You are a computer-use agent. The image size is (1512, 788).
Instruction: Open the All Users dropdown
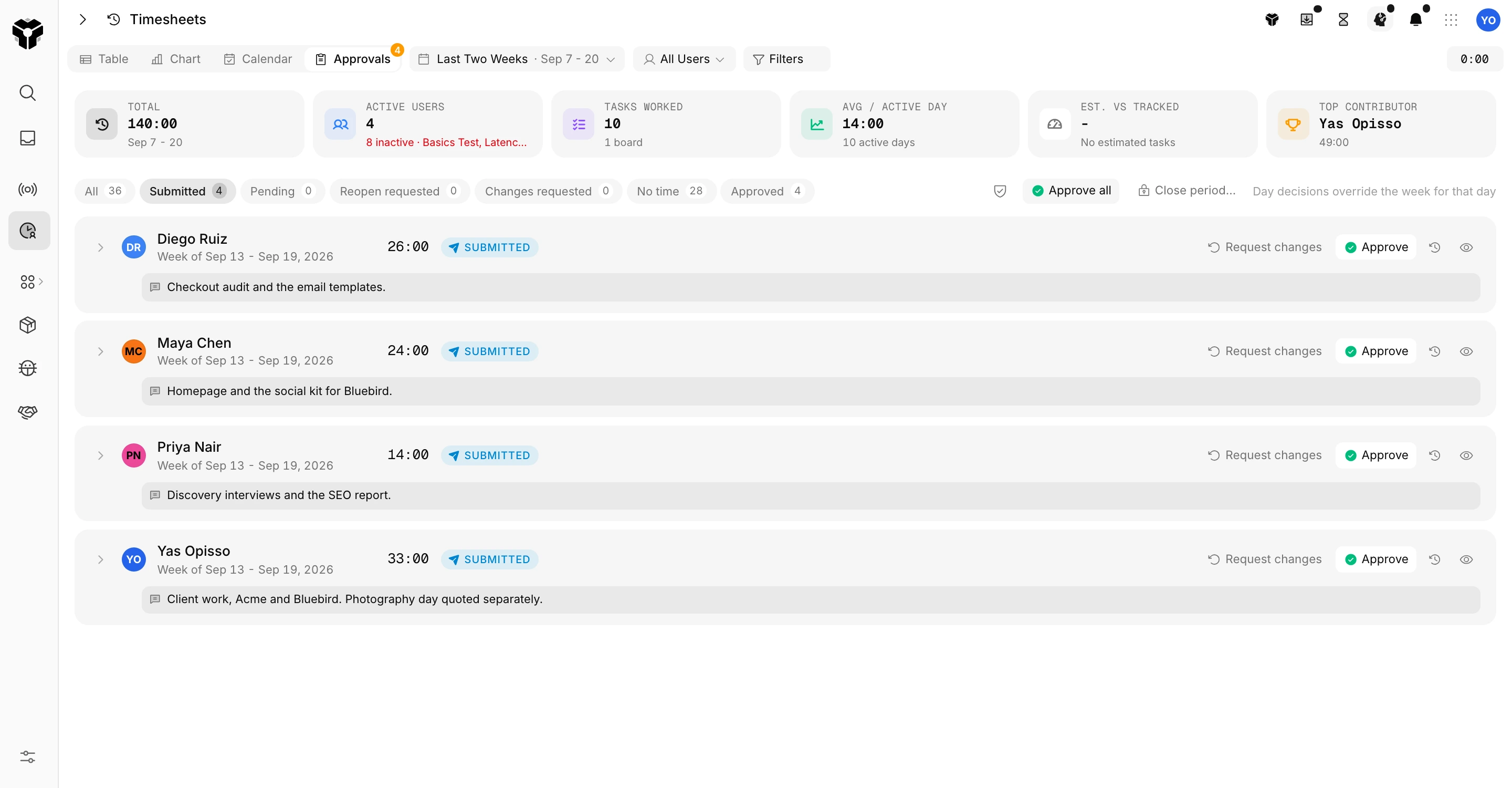[x=684, y=59]
